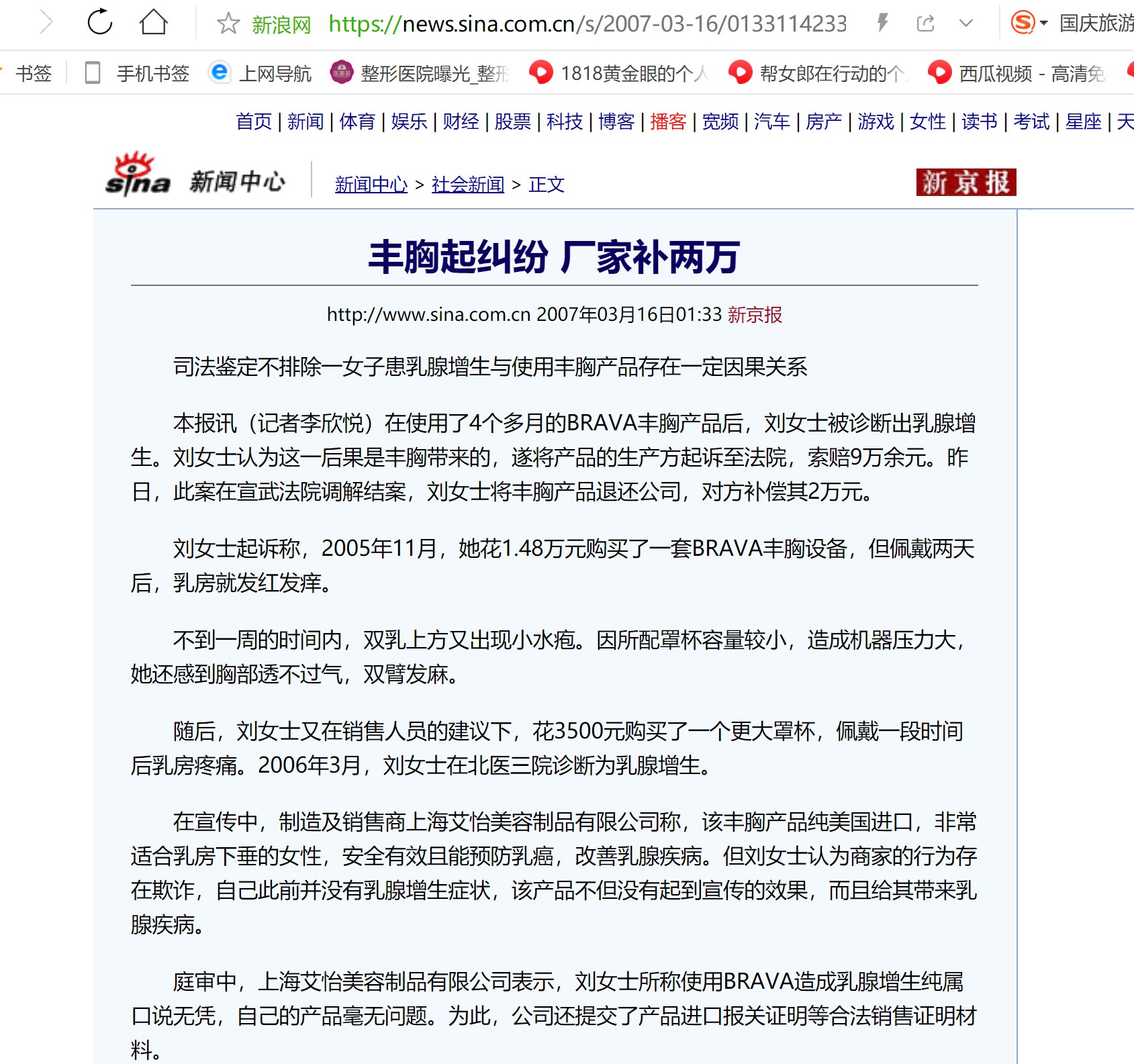This screenshot has height=1064, width=1134.
Task: Open 上网导航 bookmark
Action: tap(275, 73)
